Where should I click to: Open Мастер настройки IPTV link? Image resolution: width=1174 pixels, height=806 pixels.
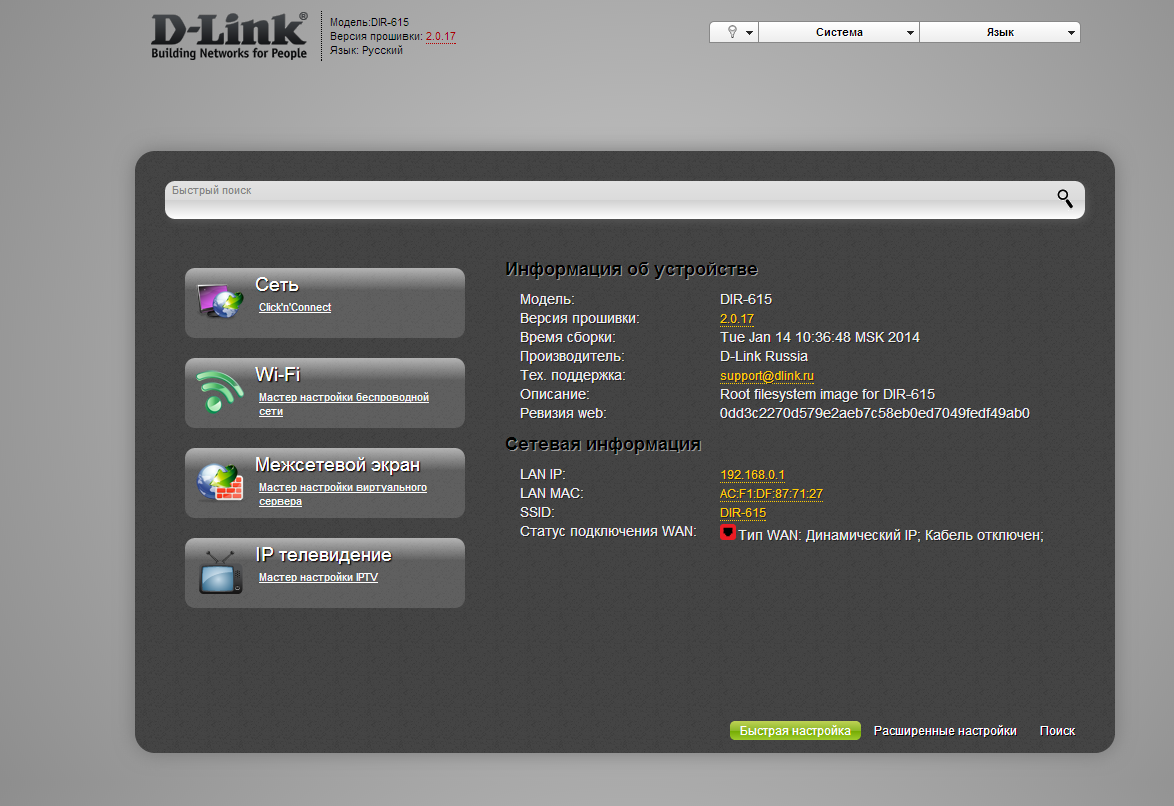pyautogui.click(x=318, y=577)
